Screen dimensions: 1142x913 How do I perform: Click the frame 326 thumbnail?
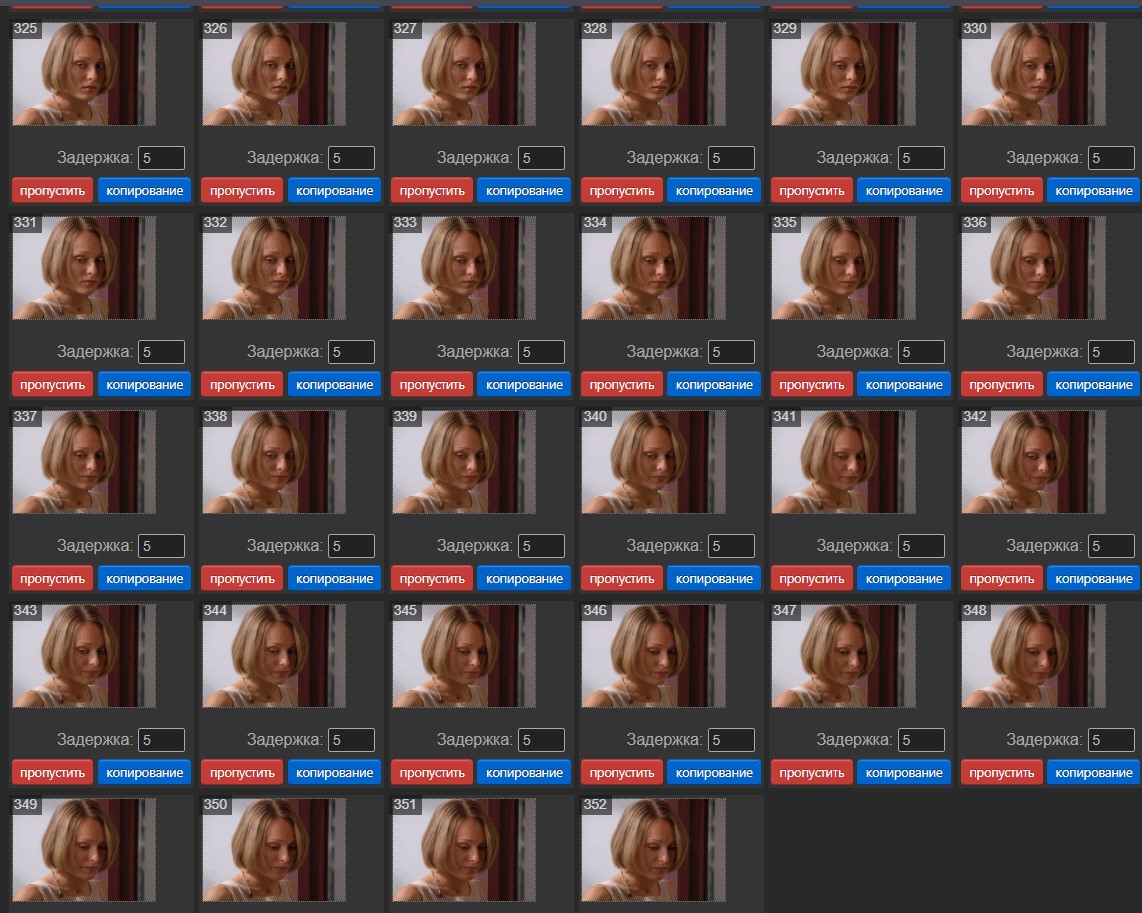[274, 74]
